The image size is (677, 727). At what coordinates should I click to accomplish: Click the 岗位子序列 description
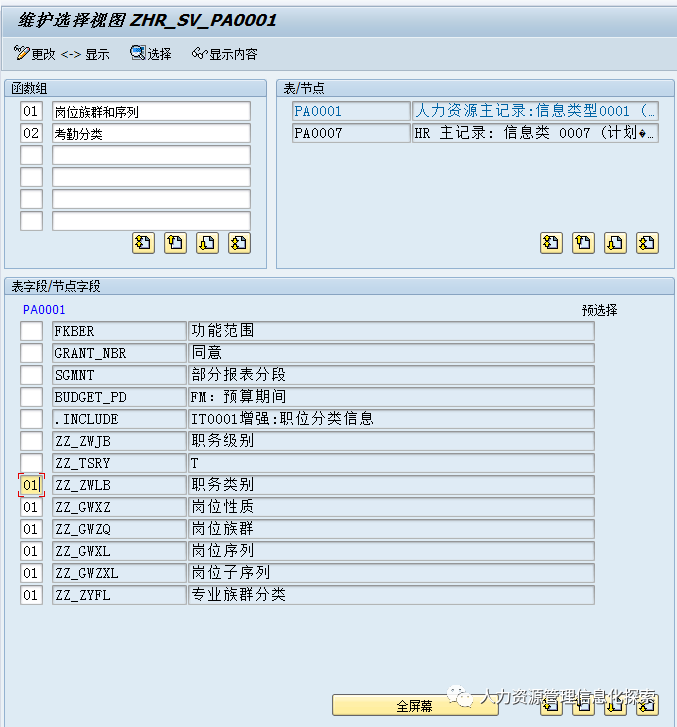(391, 573)
